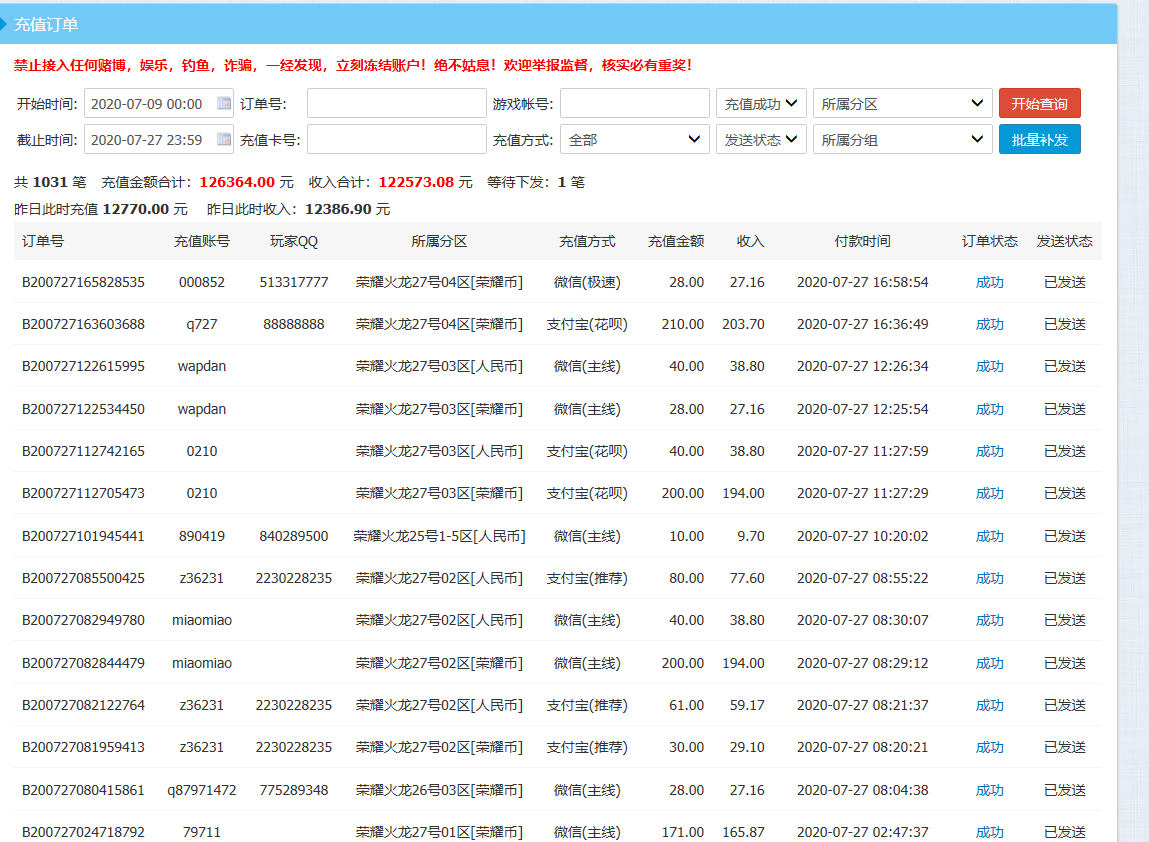Click 成功 link for order B200727122615995

pyautogui.click(x=989, y=366)
